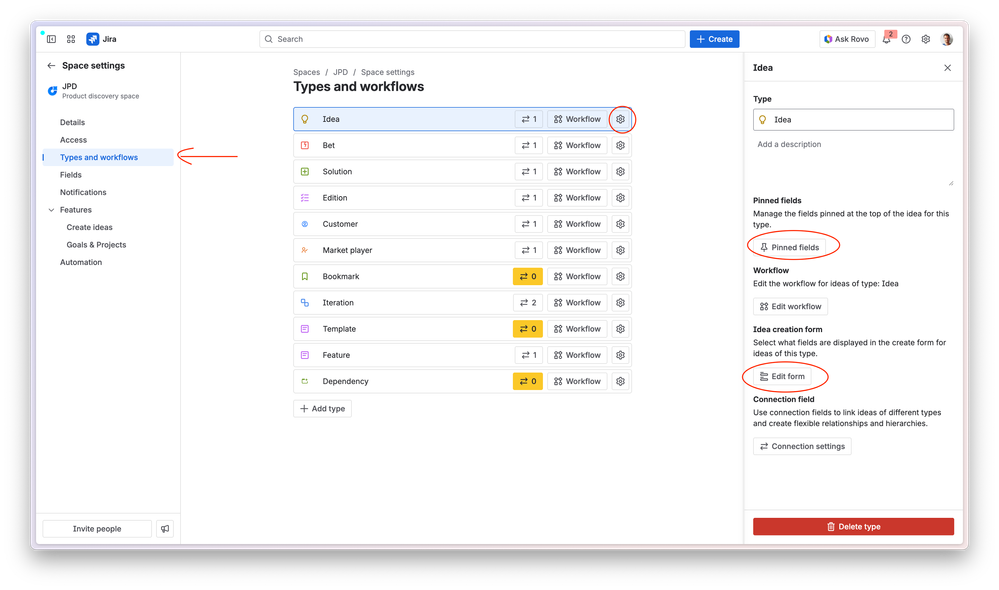Open settings gear for Idea type
This screenshot has width=999, height=590.
pyautogui.click(x=621, y=119)
